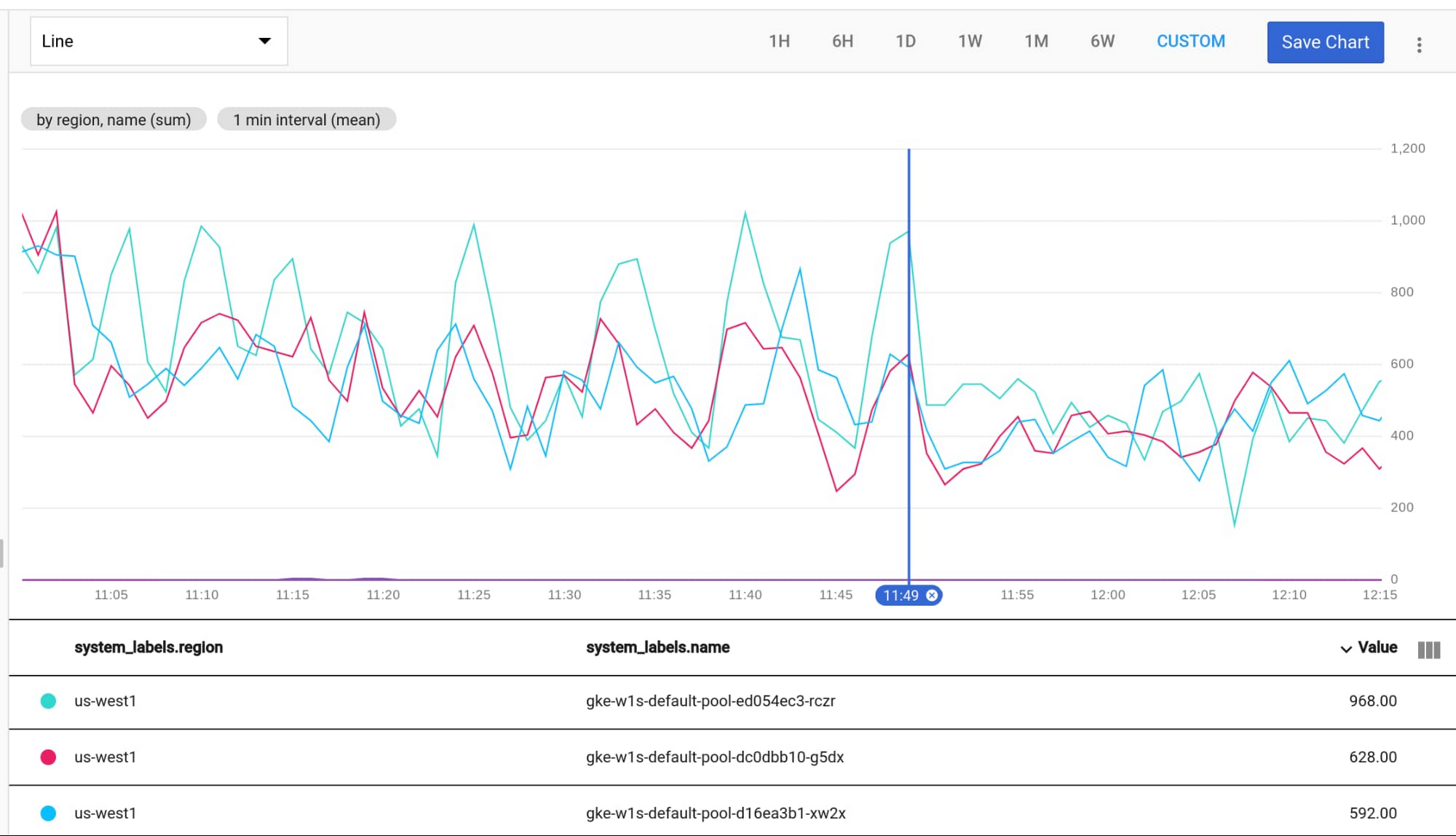Open the table column selector icon
This screenshot has width=1456, height=836.
point(1429,650)
